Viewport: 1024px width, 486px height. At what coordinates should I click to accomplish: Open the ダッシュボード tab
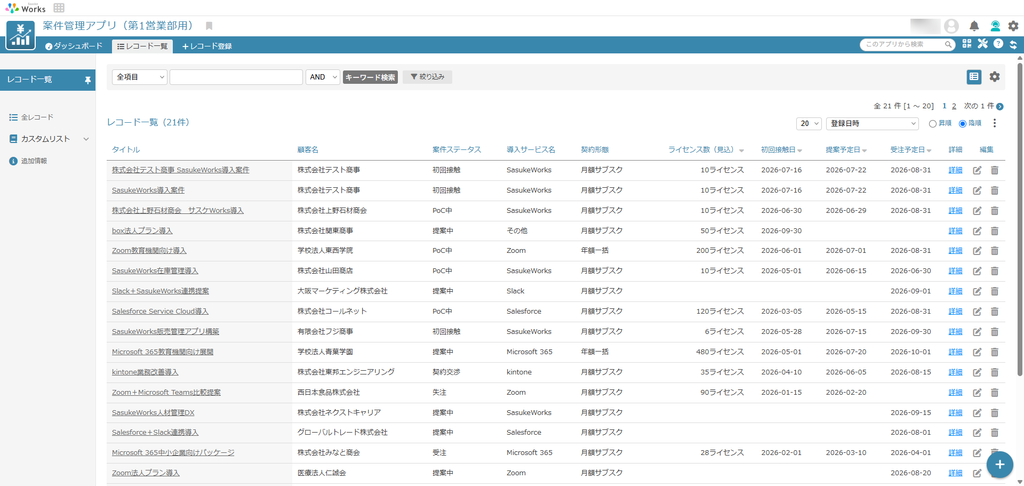[x=74, y=46]
